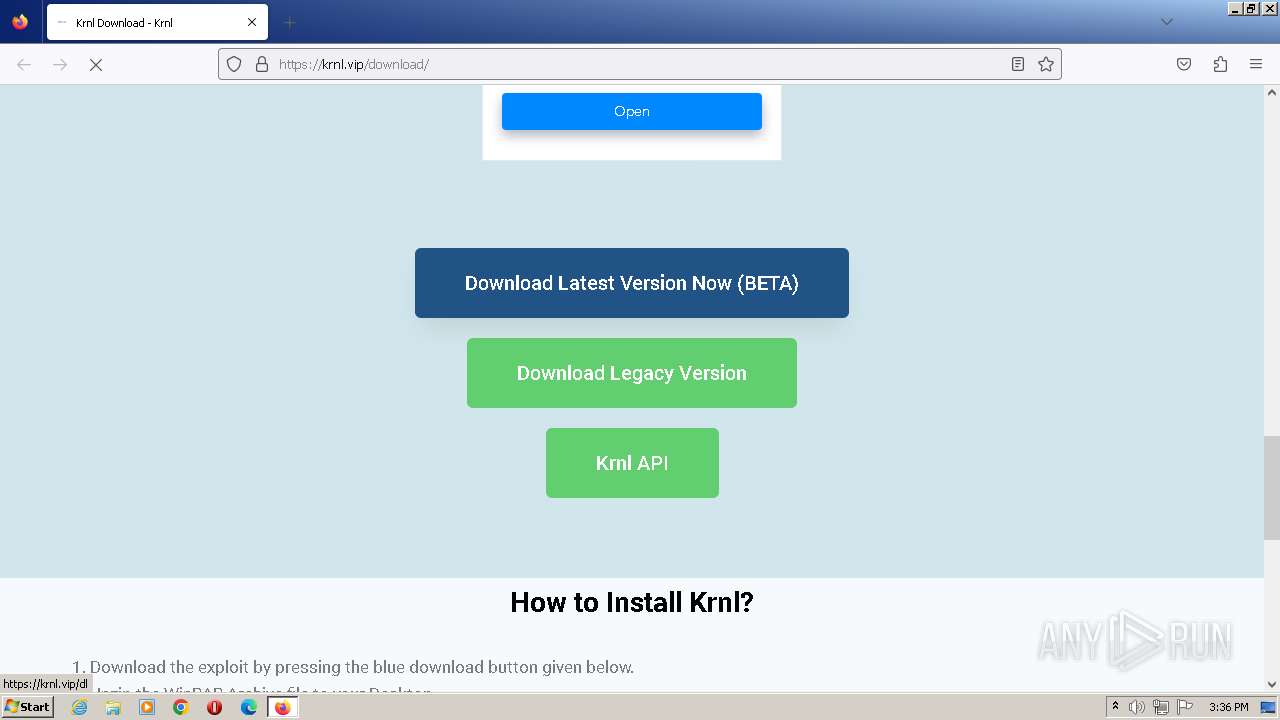Click the tracking protection shield icon
1280x720 pixels.
pyautogui.click(x=234, y=64)
